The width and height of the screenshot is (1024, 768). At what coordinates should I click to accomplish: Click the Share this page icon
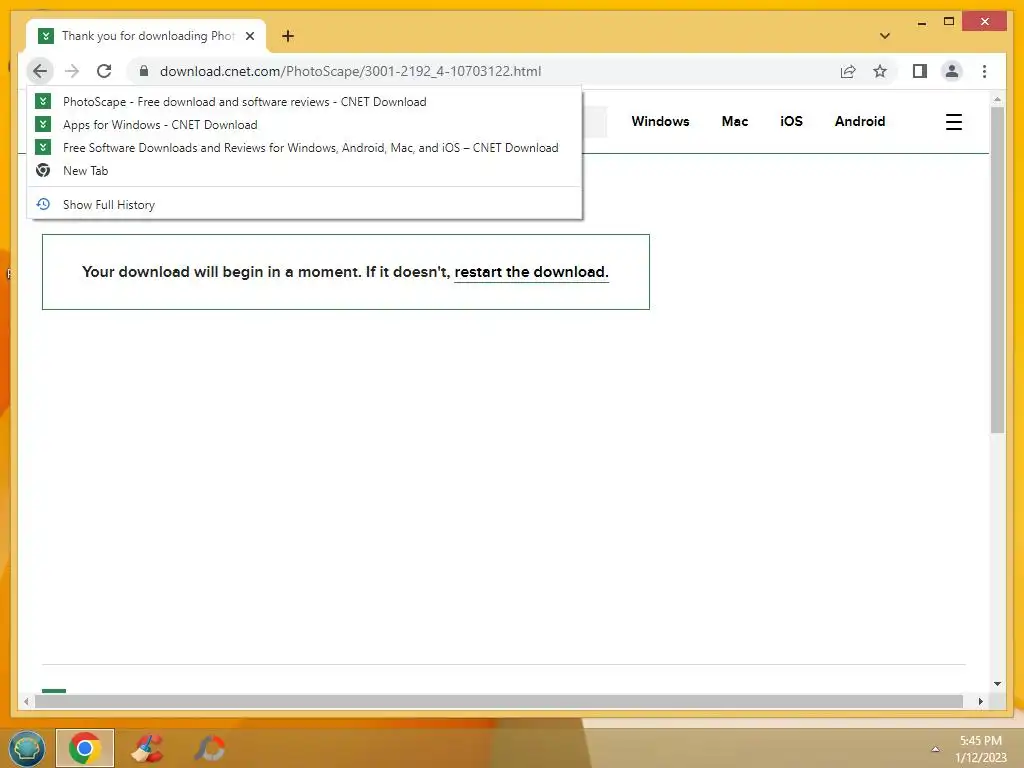pos(848,71)
